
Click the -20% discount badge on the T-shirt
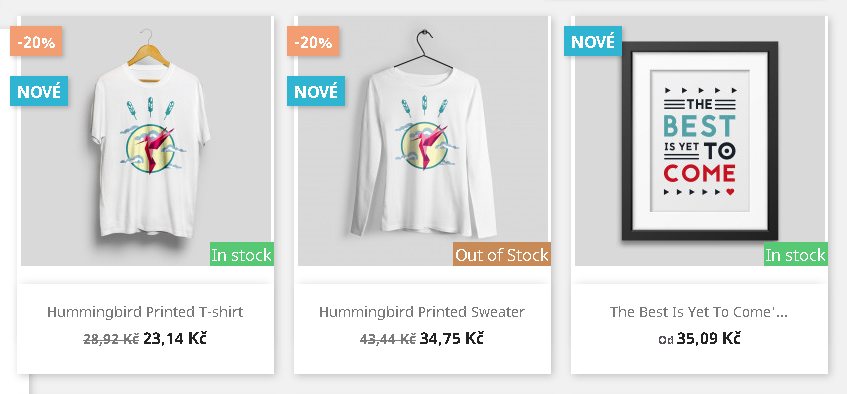point(36,41)
